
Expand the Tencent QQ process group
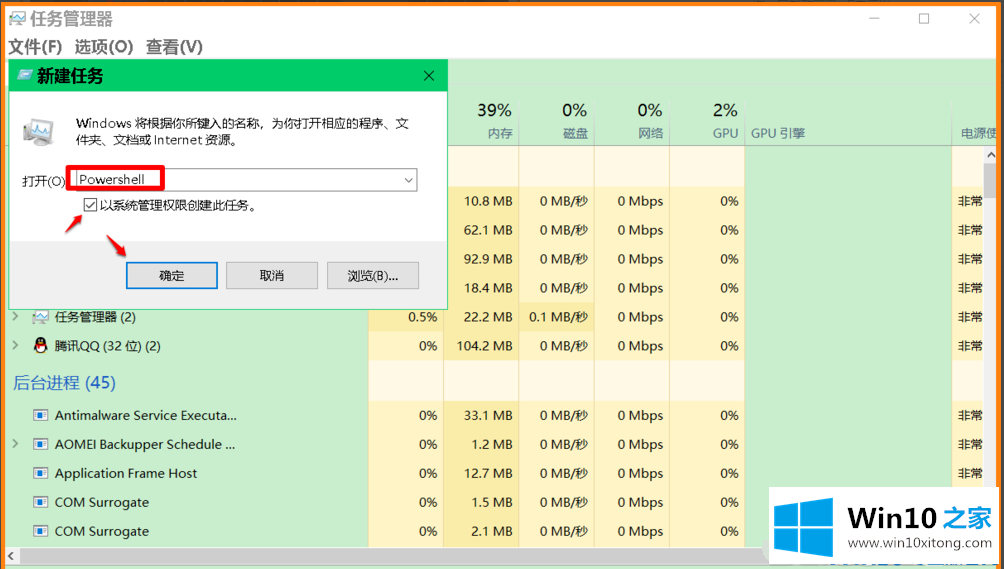pos(15,346)
